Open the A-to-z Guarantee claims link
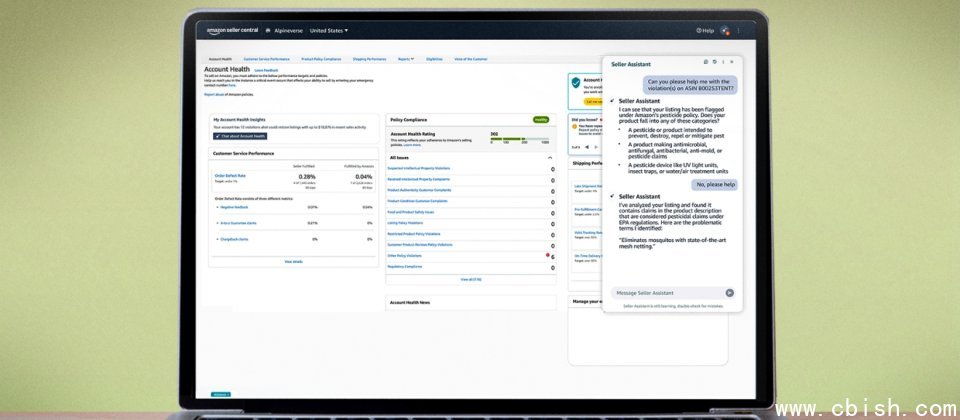 click(x=238, y=223)
